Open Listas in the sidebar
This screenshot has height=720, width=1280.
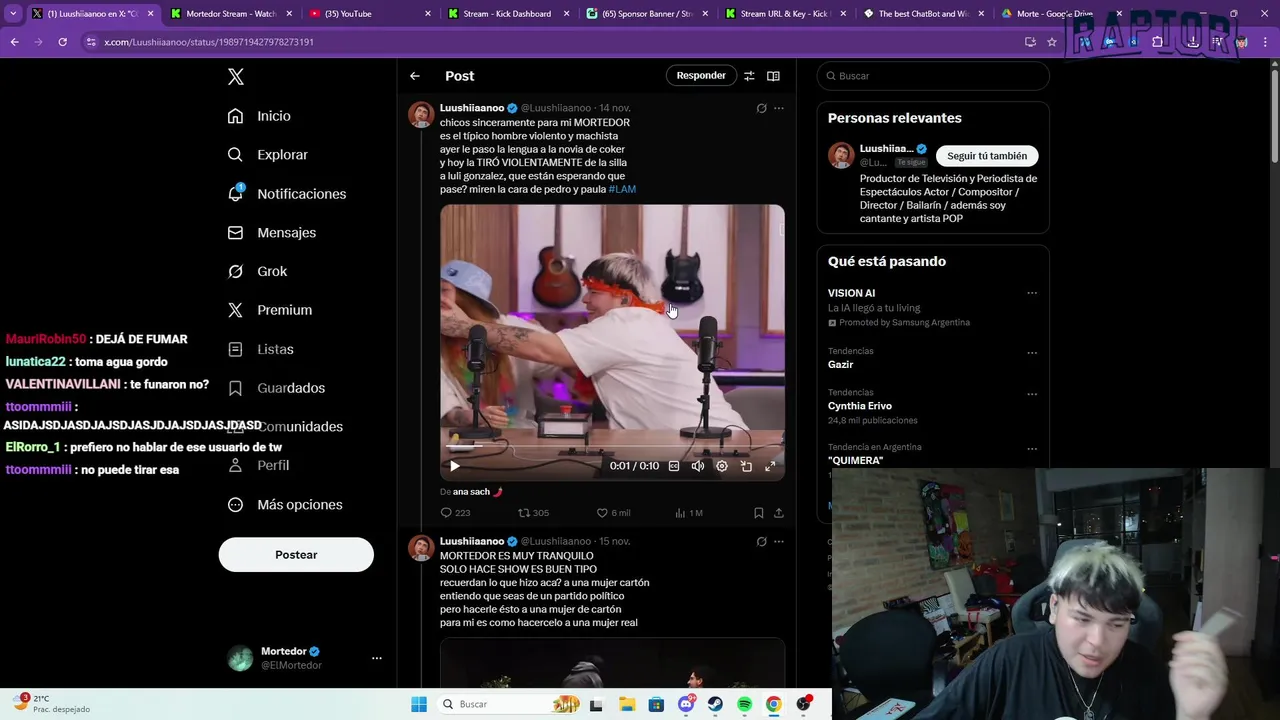tap(260, 349)
